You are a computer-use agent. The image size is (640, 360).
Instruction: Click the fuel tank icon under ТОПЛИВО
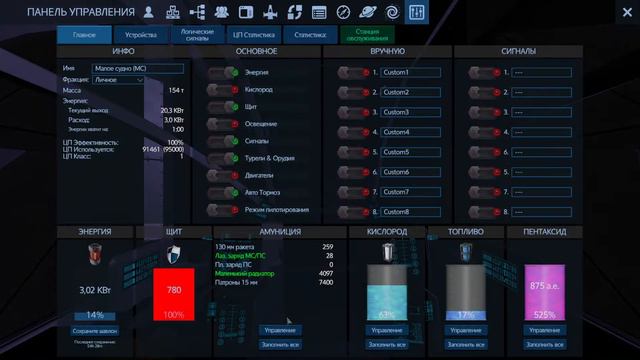(466, 252)
